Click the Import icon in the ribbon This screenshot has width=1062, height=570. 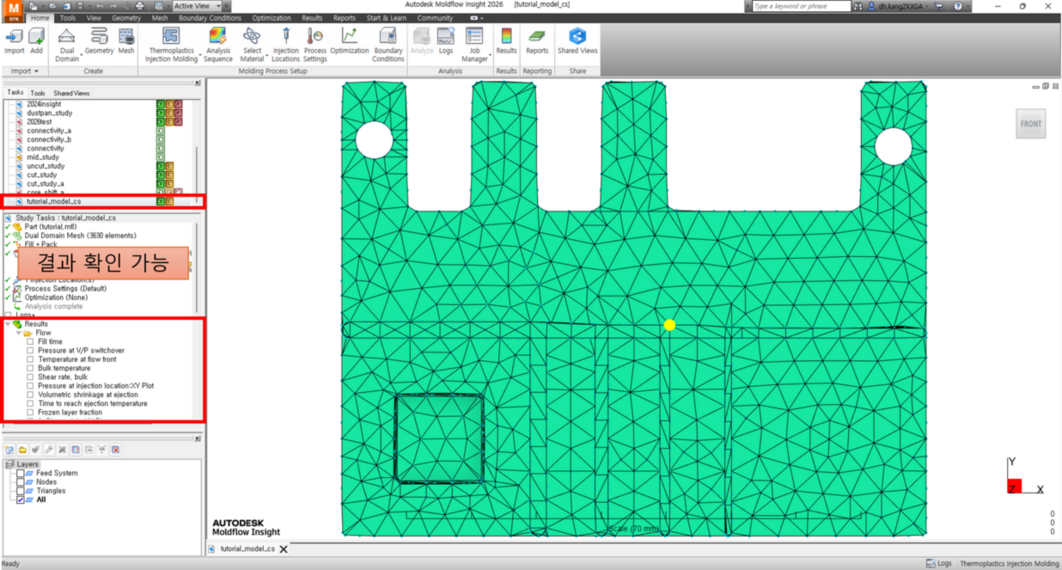coord(14,41)
